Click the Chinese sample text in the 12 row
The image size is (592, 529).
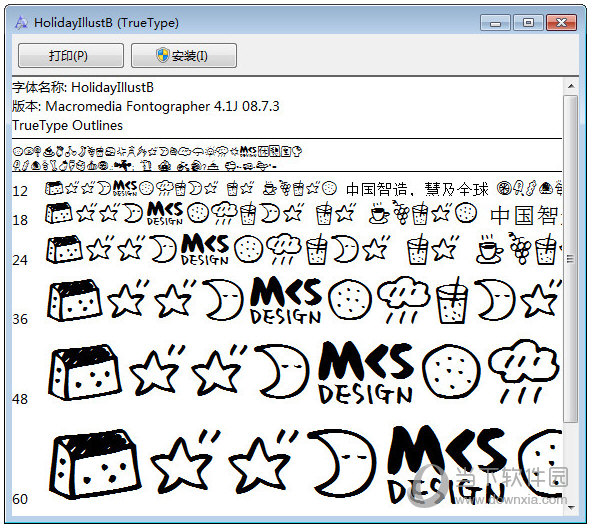click(x=417, y=189)
